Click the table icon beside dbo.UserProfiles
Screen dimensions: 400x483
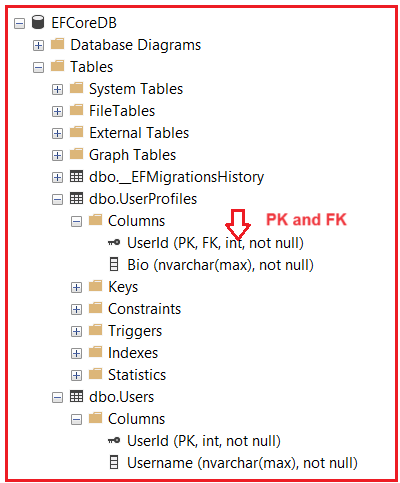coord(76,198)
